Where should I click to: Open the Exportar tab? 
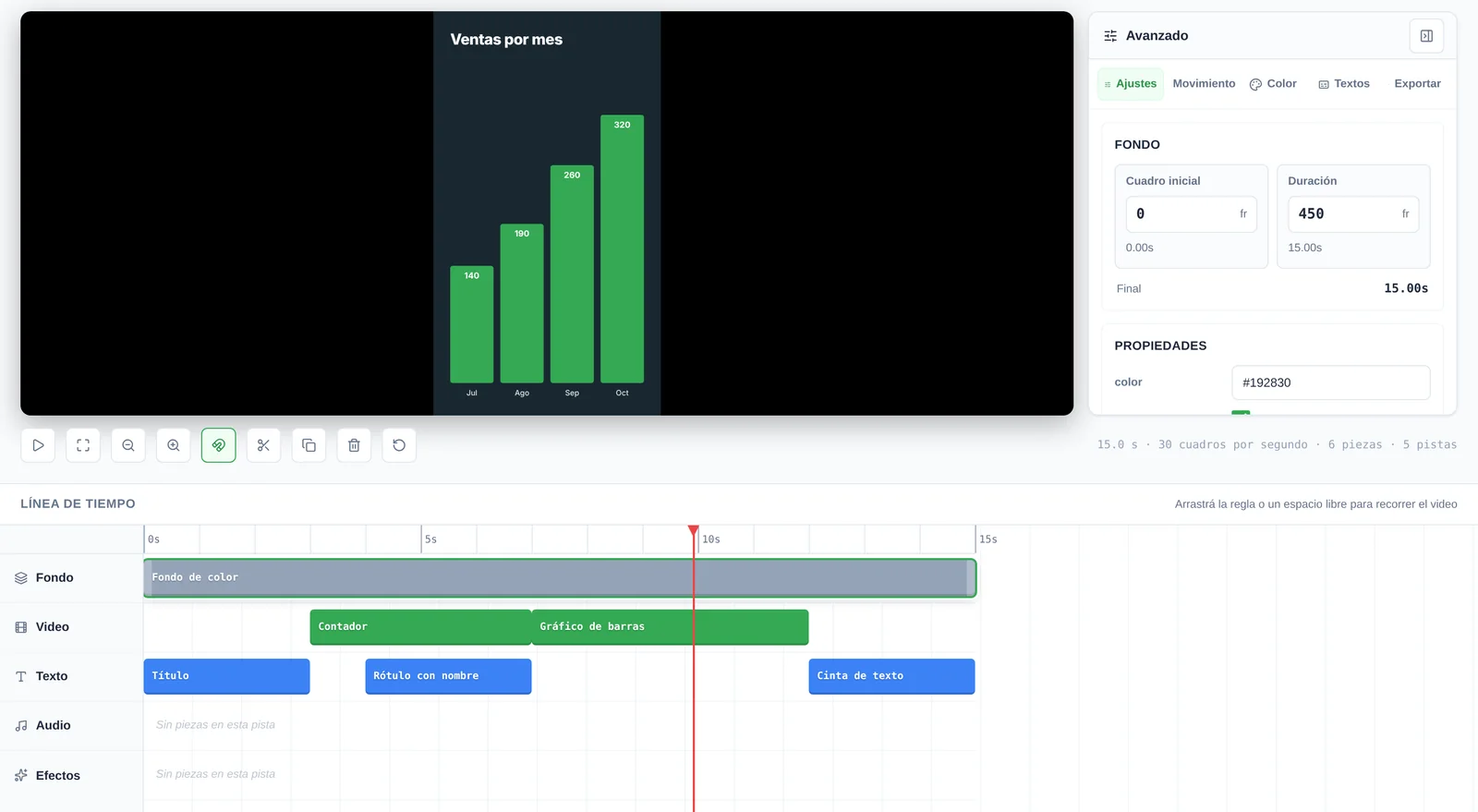point(1417,83)
